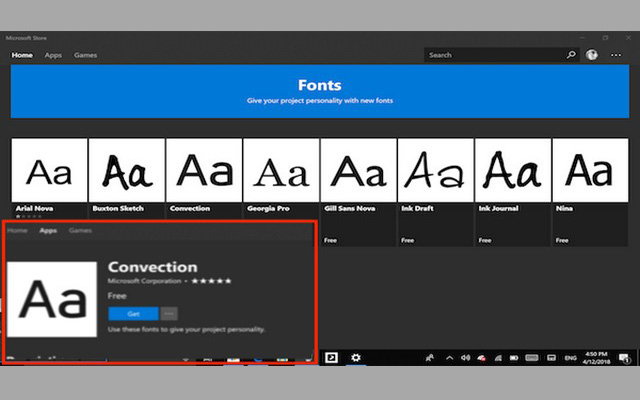The width and height of the screenshot is (640, 400).
Task: Open the touch keyboard icon
Action: pos(532,358)
